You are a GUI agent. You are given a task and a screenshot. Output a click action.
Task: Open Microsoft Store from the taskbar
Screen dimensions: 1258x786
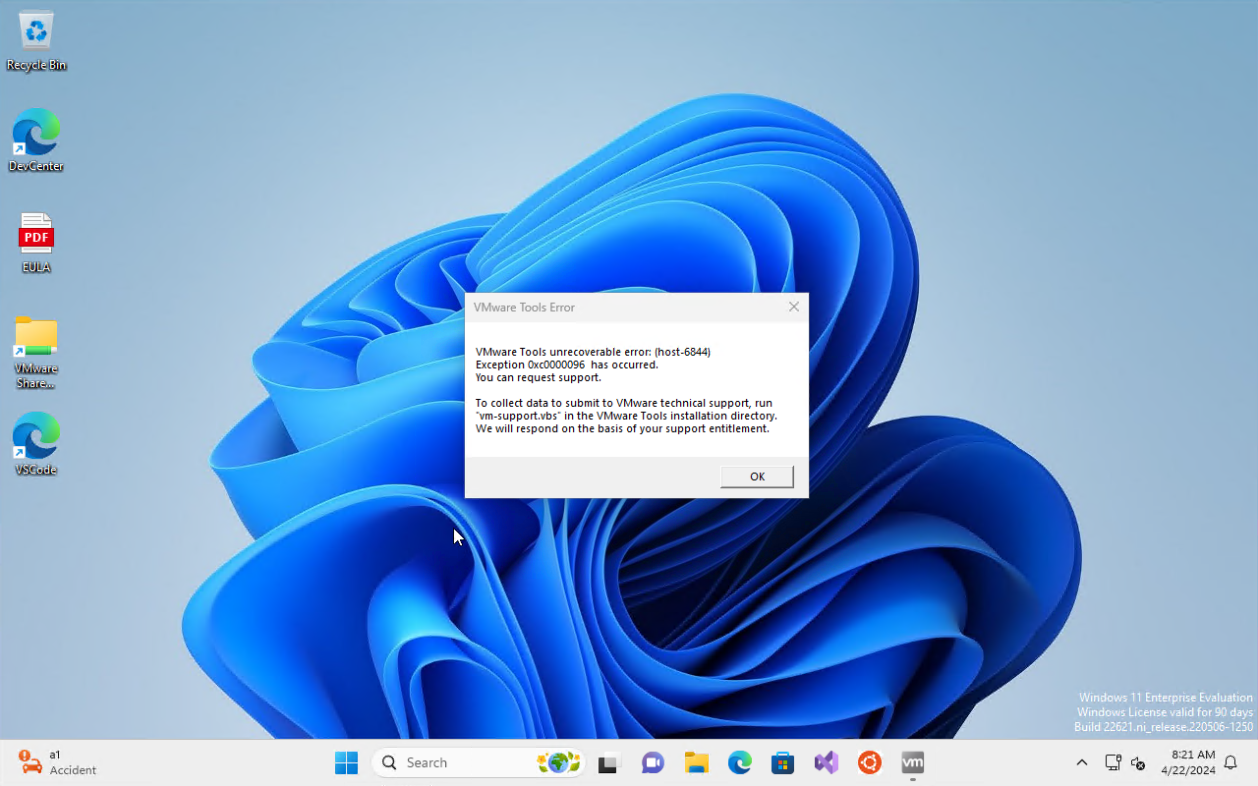click(x=782, y=763)
